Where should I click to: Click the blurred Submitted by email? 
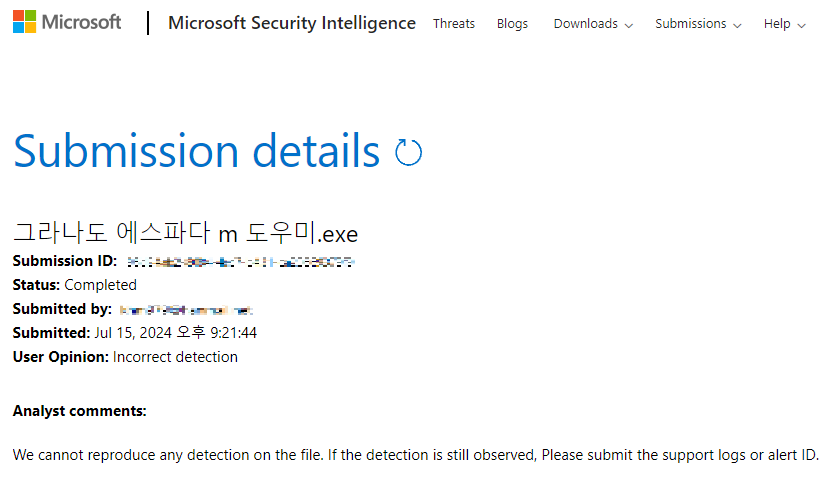tap(187, 310)
